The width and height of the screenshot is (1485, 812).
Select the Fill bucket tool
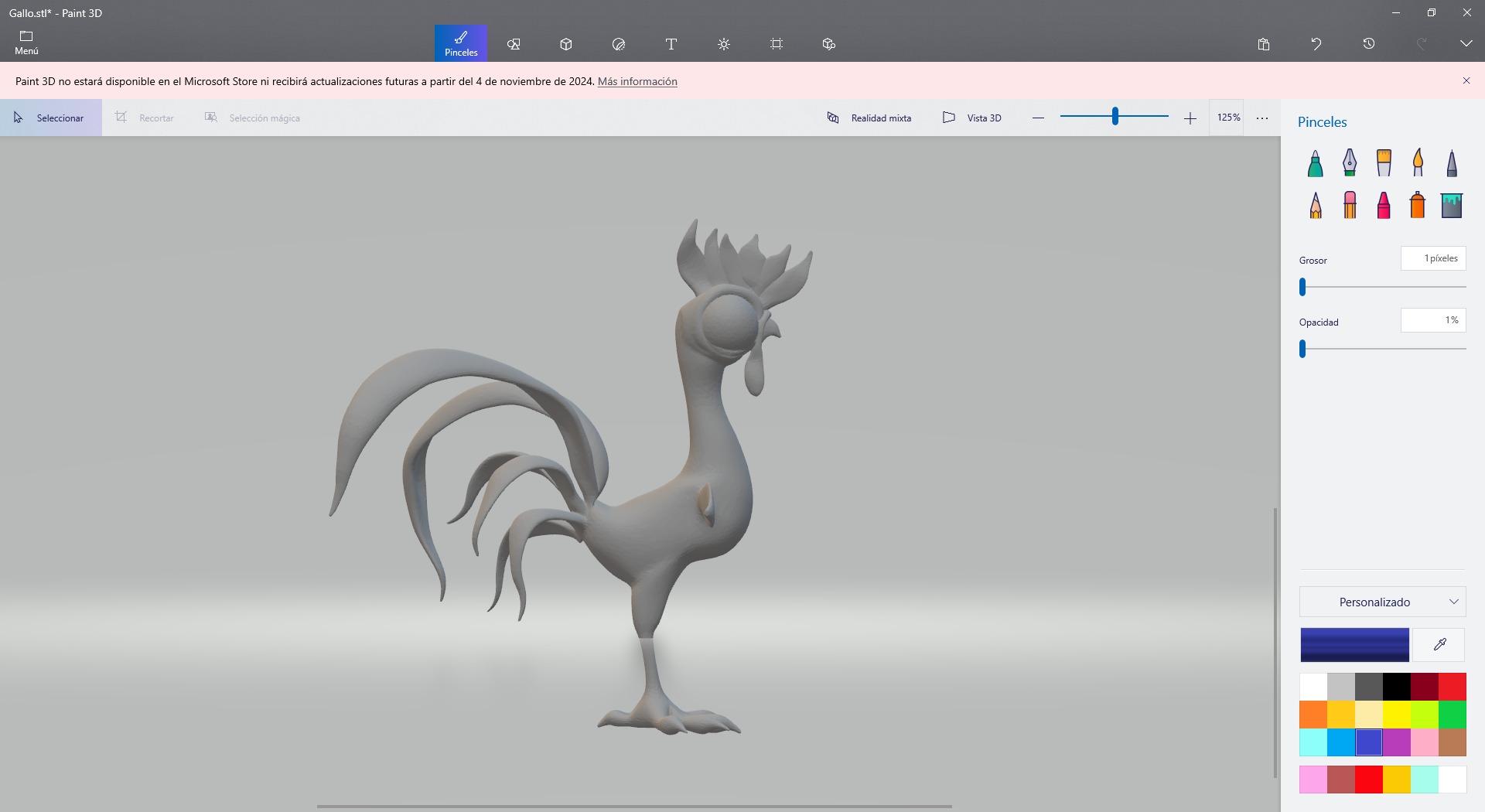pyautogui.click(x=1452, y=205)
